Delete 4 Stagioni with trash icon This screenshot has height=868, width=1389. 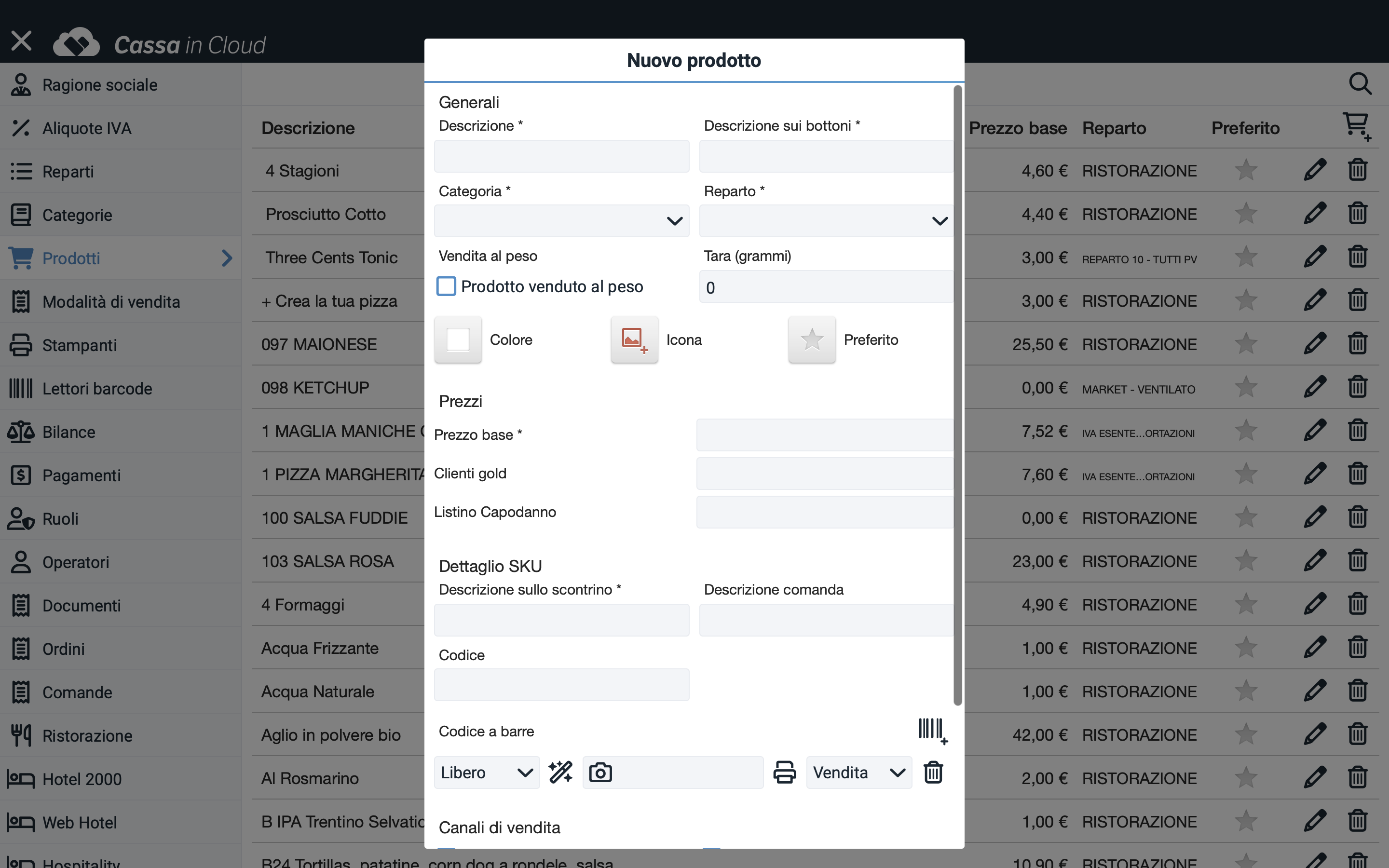click(1358, 170)
